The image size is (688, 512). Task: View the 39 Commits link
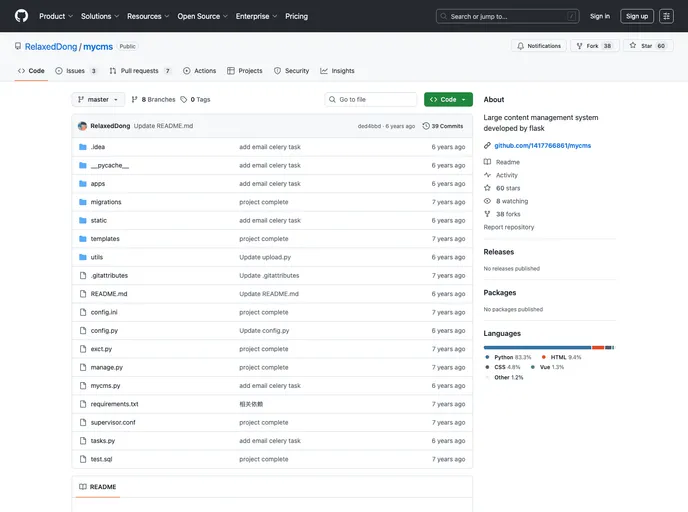coord(443,126)
